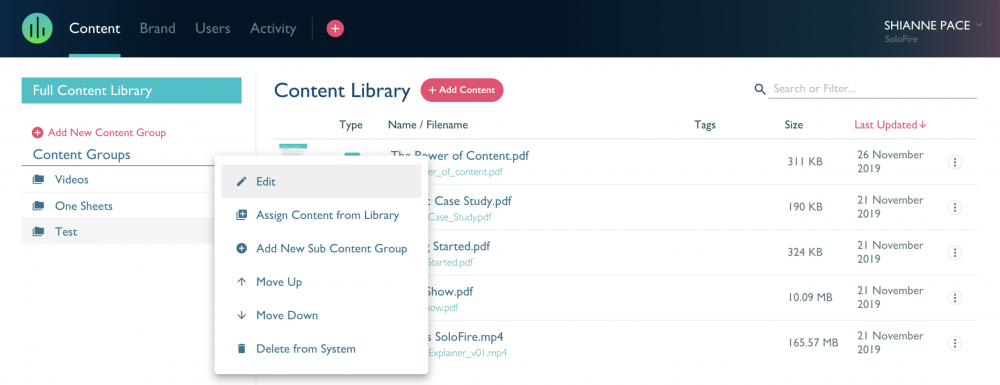Image resolution: width=1000 pixels, height=385 pixels.
Task: Open The Power of Content.pdf
Action: [x=459, y=156]
